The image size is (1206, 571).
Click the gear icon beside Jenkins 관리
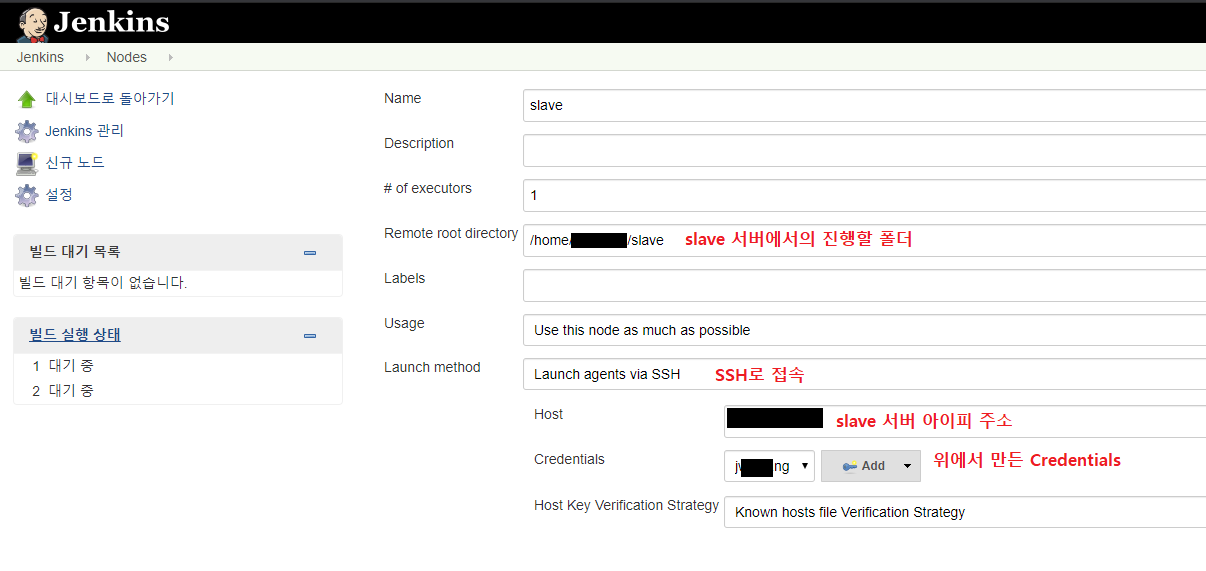27,131
